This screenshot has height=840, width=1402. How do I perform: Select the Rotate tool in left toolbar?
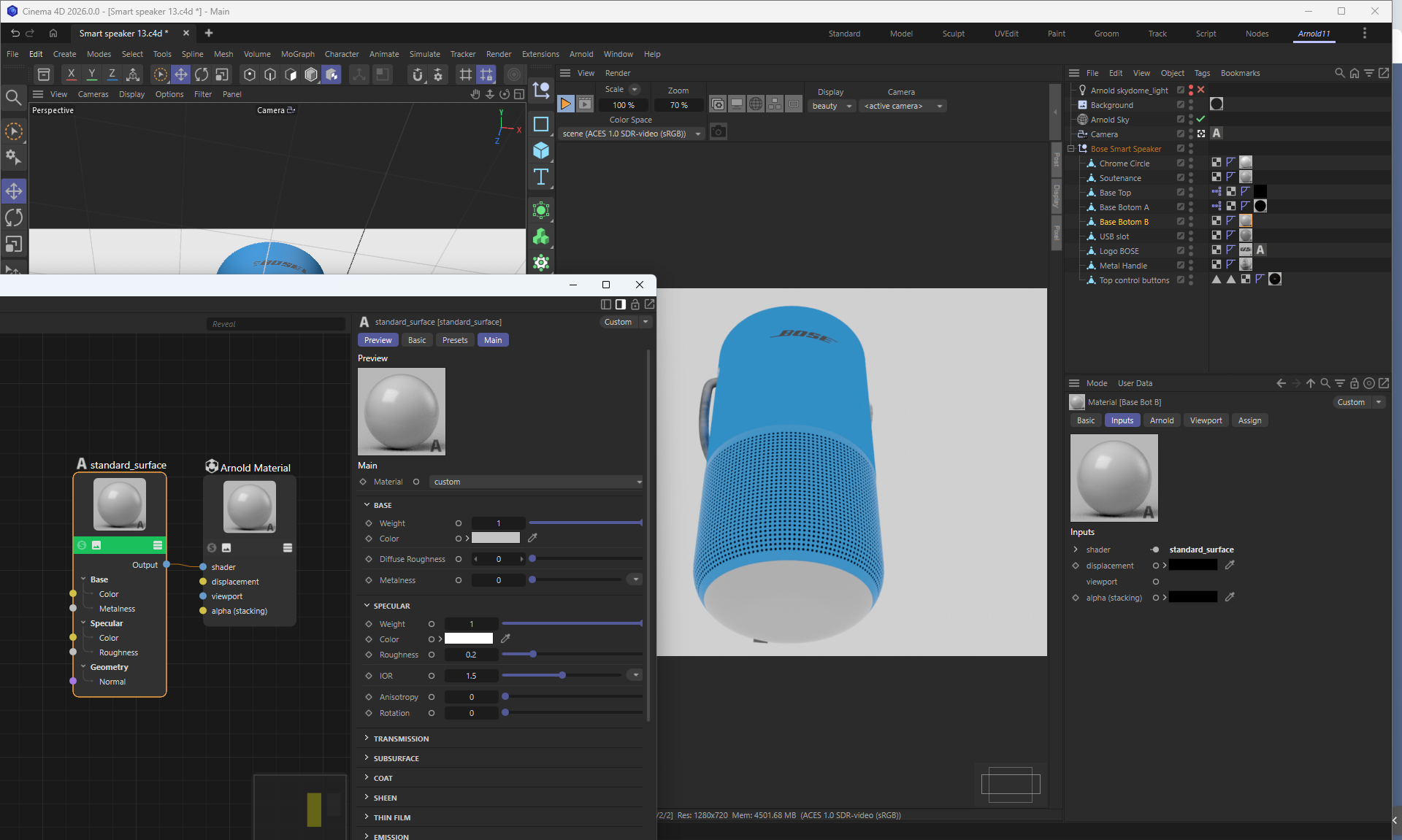coord(14,217)
